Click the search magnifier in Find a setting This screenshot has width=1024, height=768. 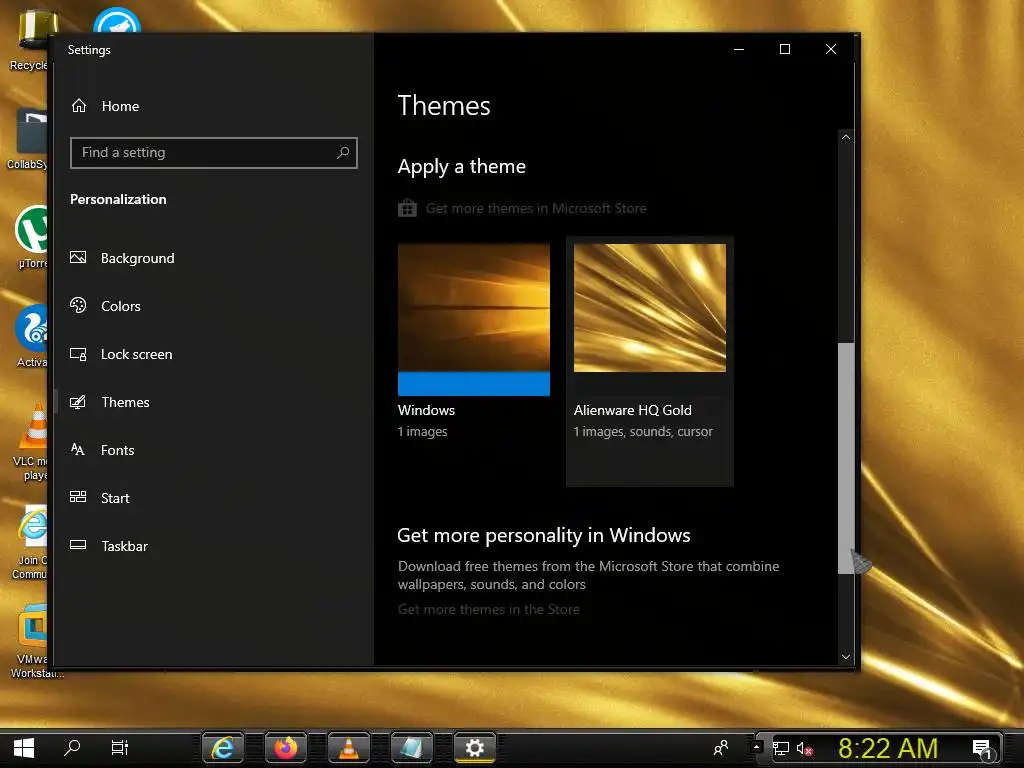coord(343,153)
